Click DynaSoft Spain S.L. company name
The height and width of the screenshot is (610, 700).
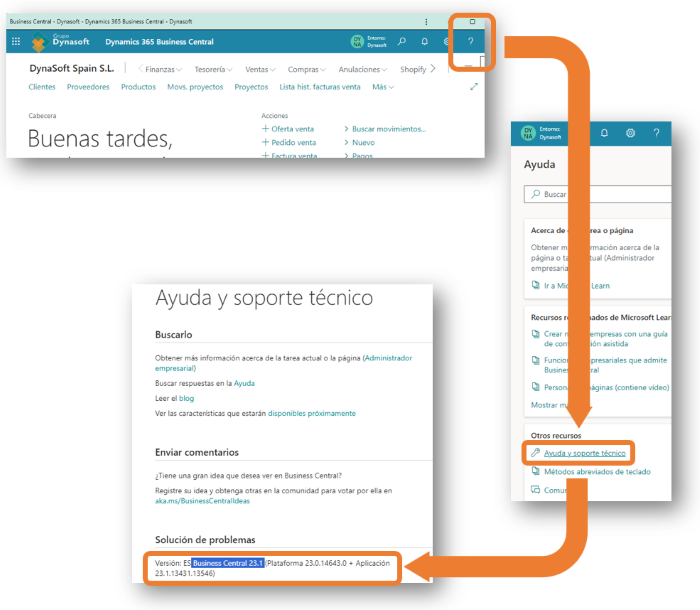click(x=71, y=68)
